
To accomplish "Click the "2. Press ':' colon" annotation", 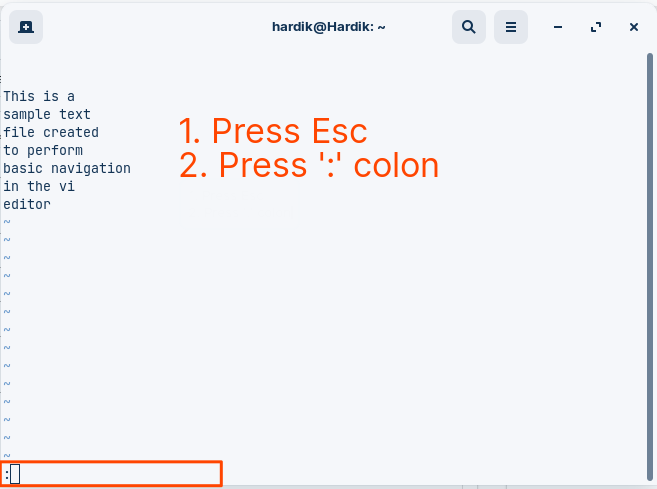I will click(x=309, y=166).
